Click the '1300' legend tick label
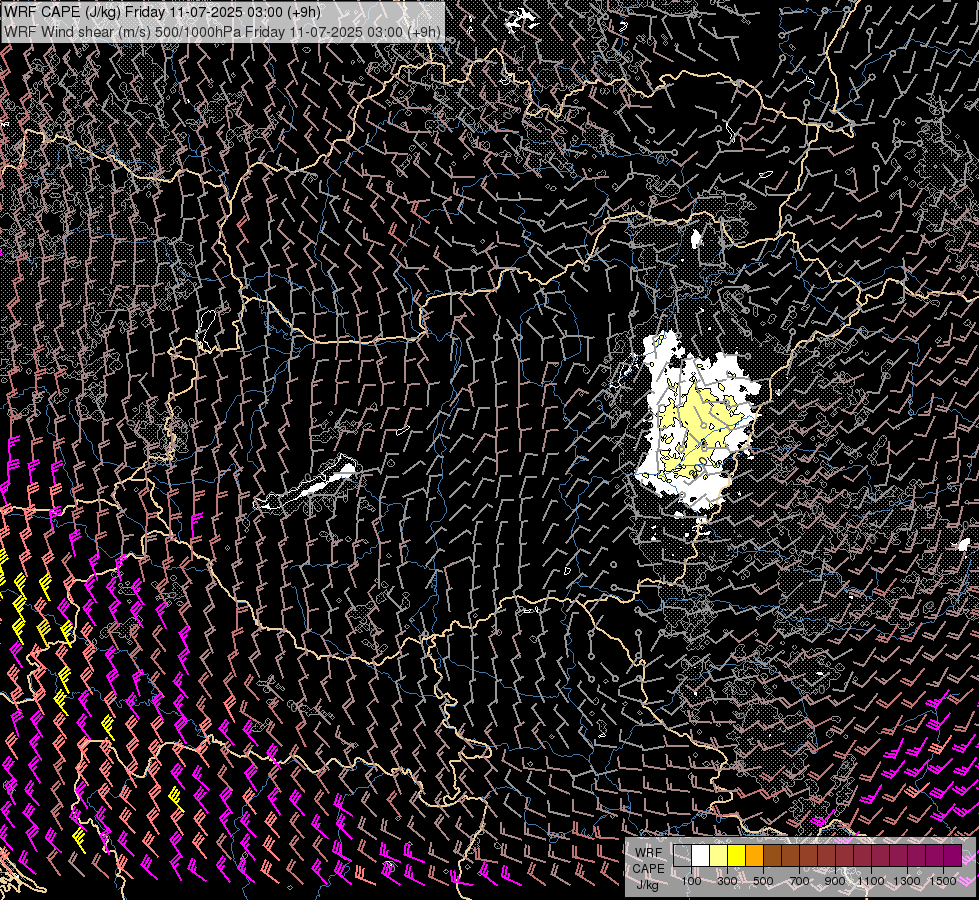 (907, 881)
